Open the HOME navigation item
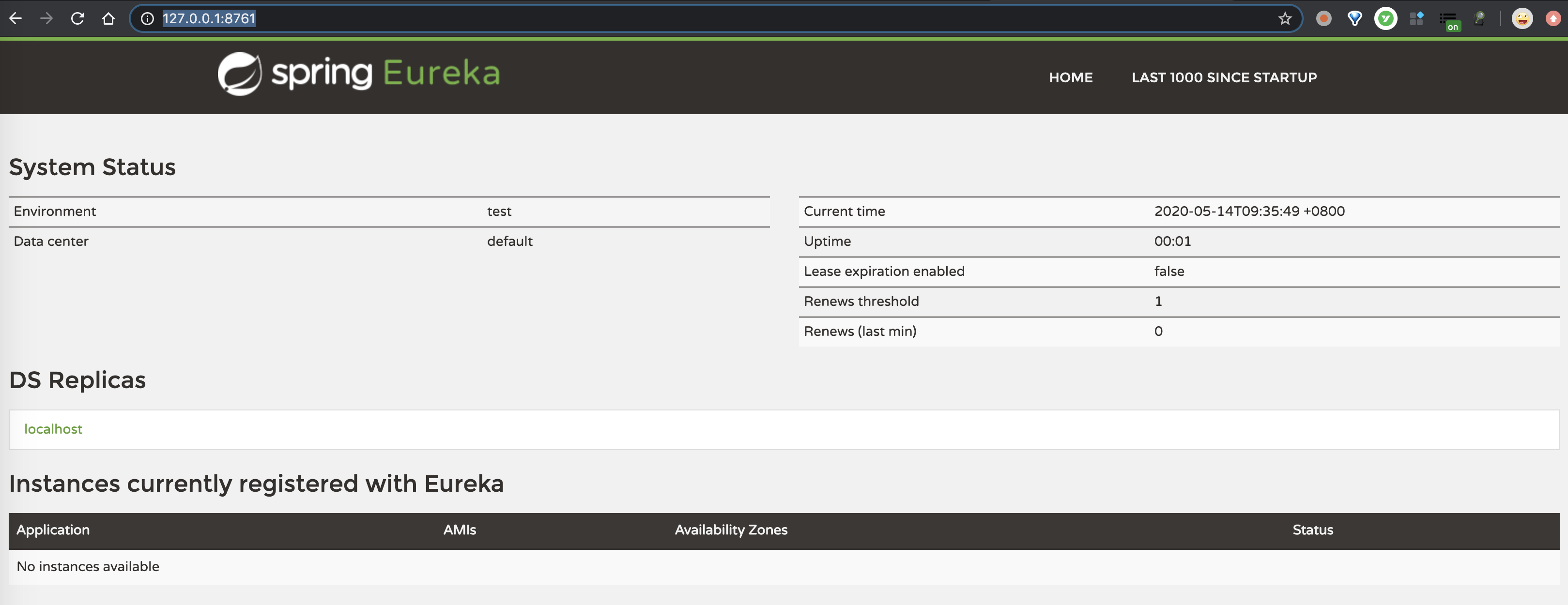This screenshot has height=605, width=1568. 1070,77
